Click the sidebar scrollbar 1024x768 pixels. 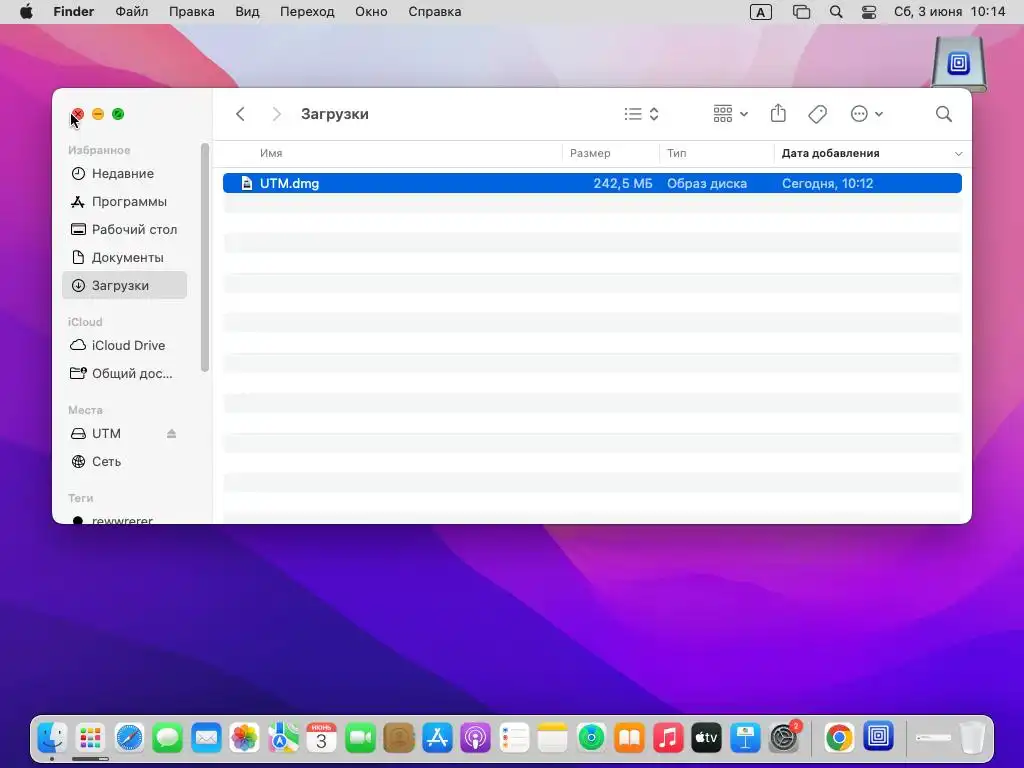pos(205,258)
